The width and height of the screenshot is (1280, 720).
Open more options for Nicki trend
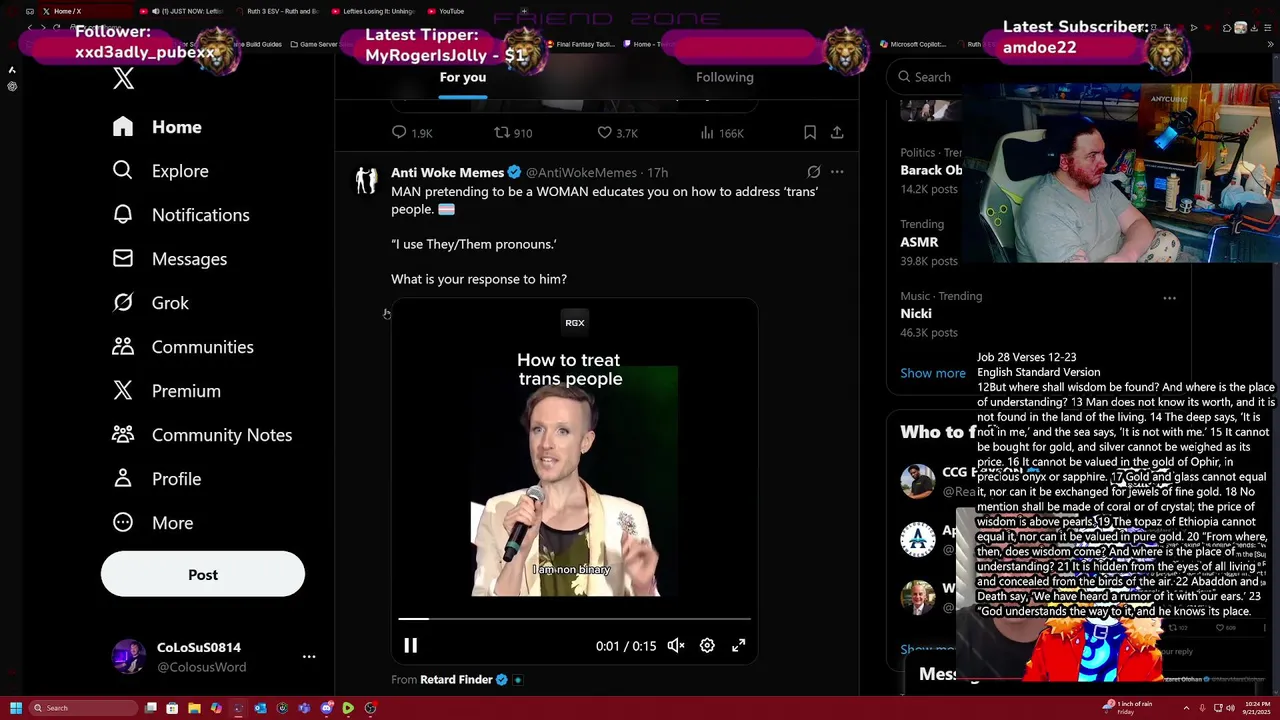click(x=1169, y=297)
